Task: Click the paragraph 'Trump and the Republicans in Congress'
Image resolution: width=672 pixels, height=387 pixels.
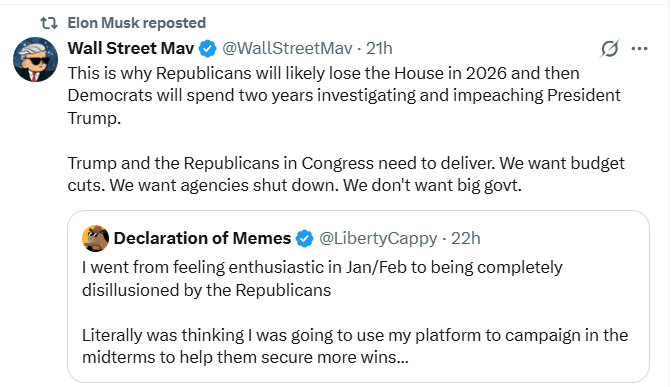Action: tap(346, 174)
